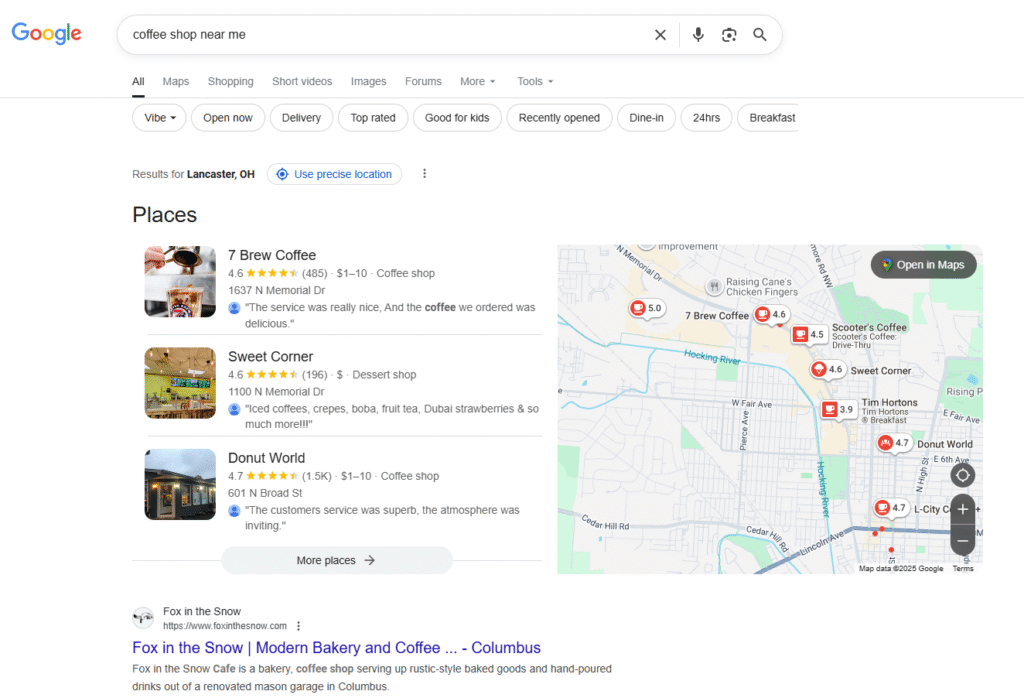Switch to the Images tab
Viewport: 1024px width, 698px height.
(368, 82)
